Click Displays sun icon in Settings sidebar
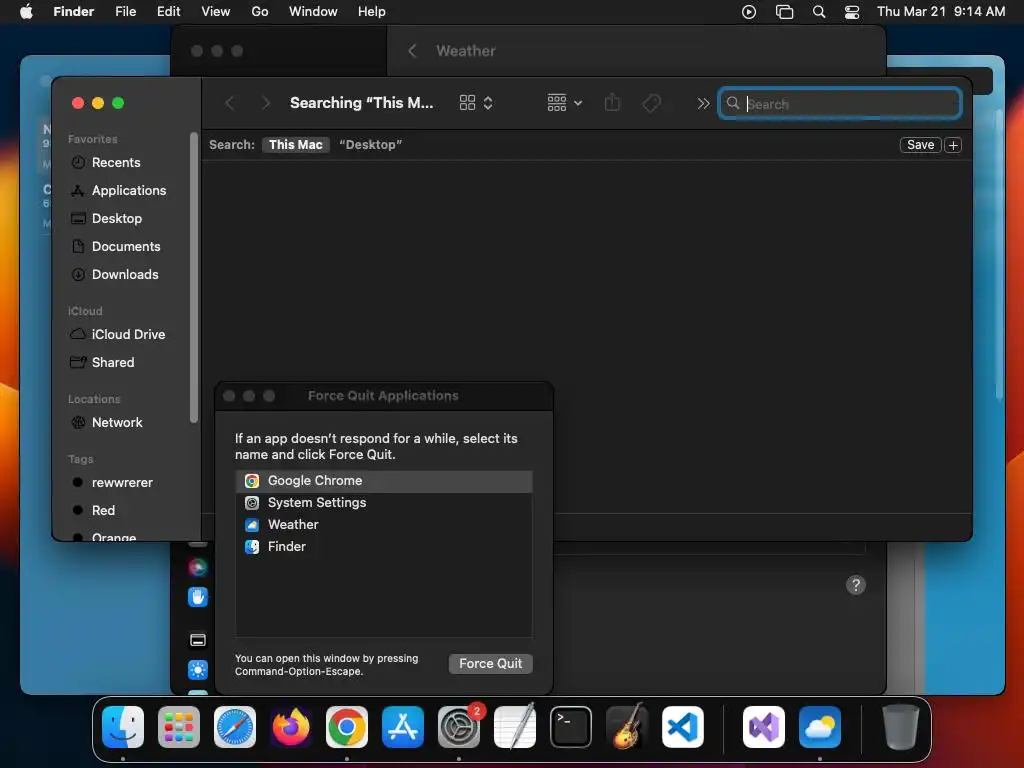The height and width of the screenshot is (768, 1024). pyautogui.click(x=197, y=670)
